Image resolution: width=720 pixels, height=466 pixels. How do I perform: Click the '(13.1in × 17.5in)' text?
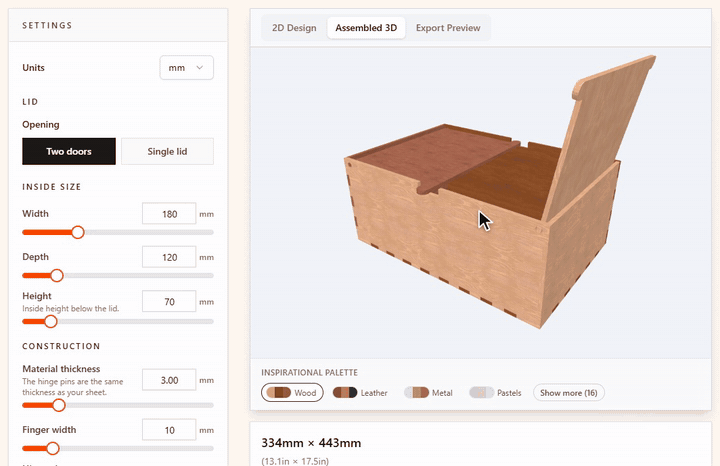[295, 461]
